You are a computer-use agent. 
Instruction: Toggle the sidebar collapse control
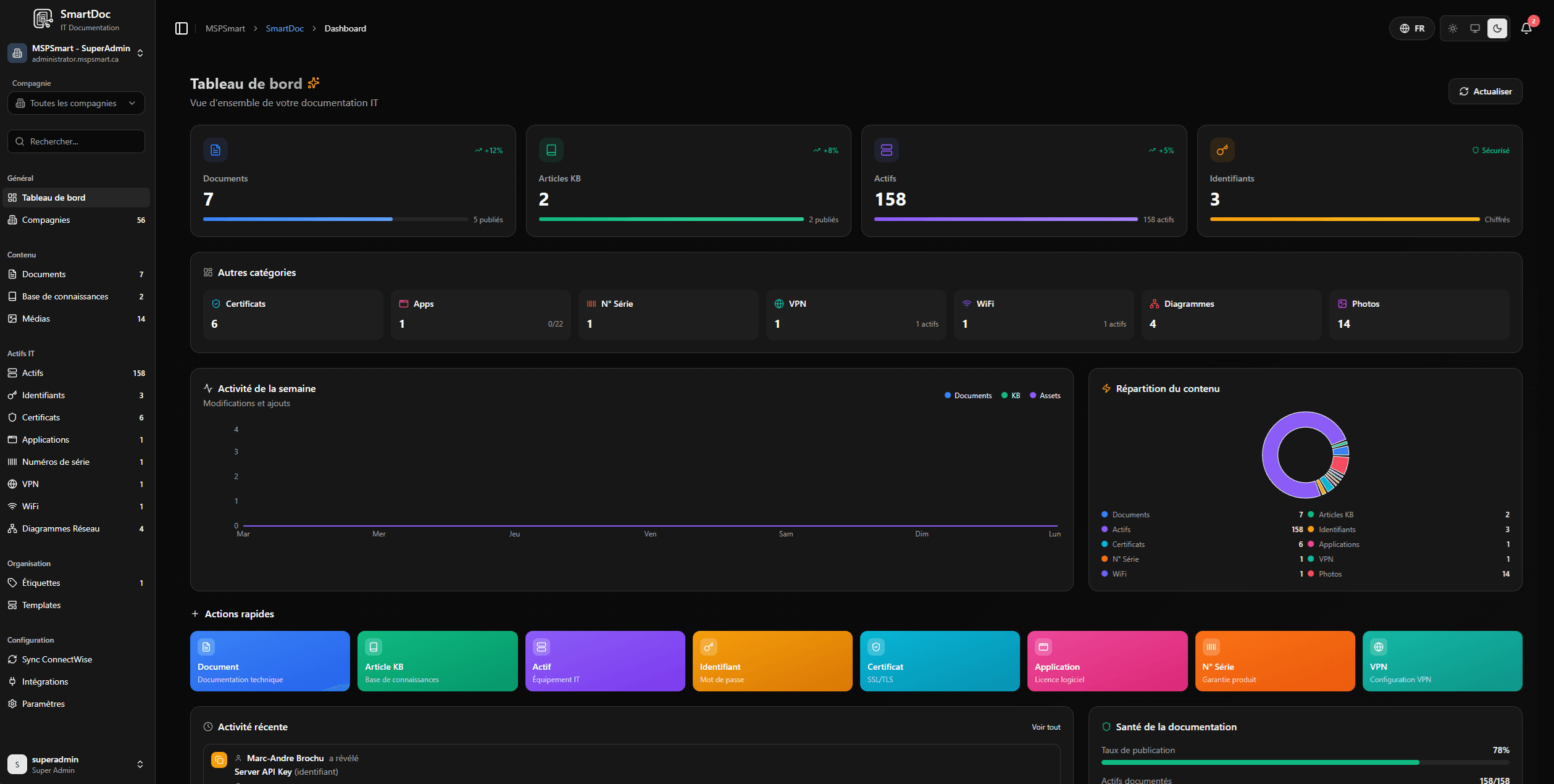(181, 28)
